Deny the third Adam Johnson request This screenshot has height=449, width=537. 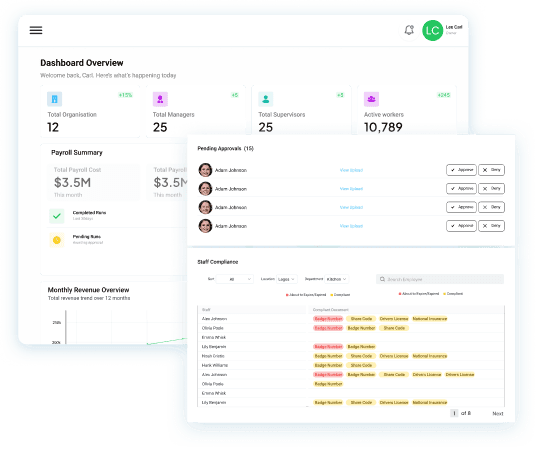click(x=491, y=207)
